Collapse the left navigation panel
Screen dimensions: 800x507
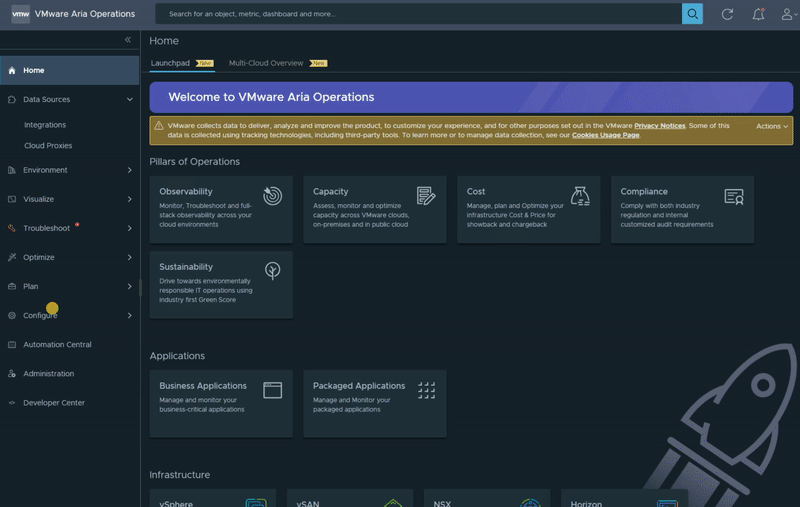(128, 40)
